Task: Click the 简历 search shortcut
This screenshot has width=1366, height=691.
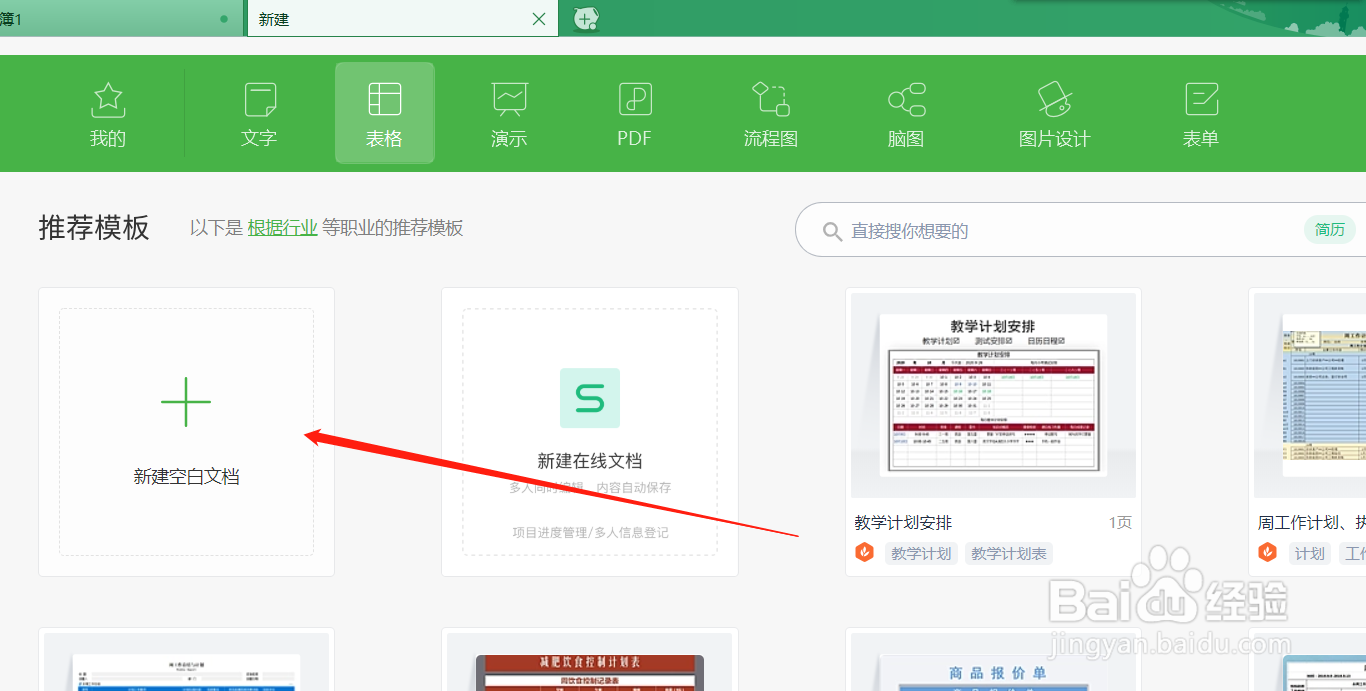Action: 1329,229
